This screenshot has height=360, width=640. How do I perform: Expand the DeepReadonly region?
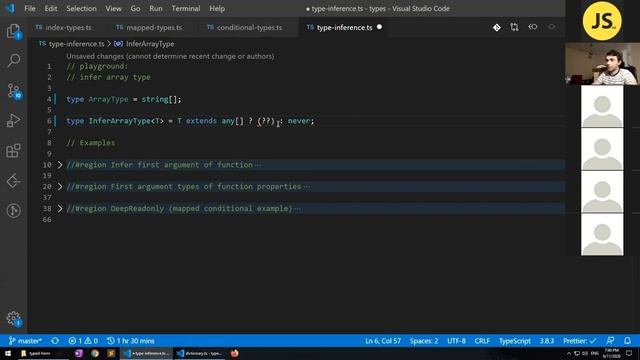click(60, 209)
